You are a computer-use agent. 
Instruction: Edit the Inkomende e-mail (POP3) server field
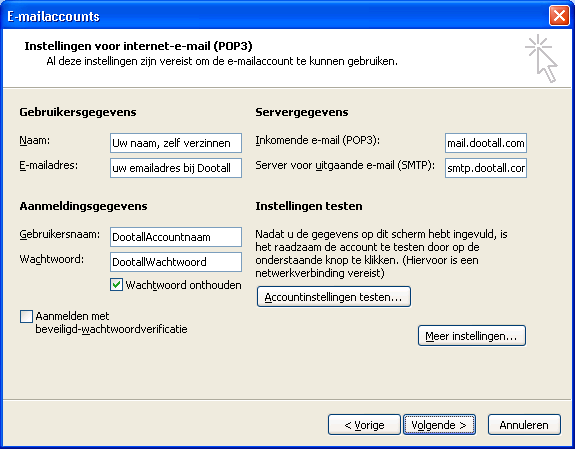tap(486, 143)
